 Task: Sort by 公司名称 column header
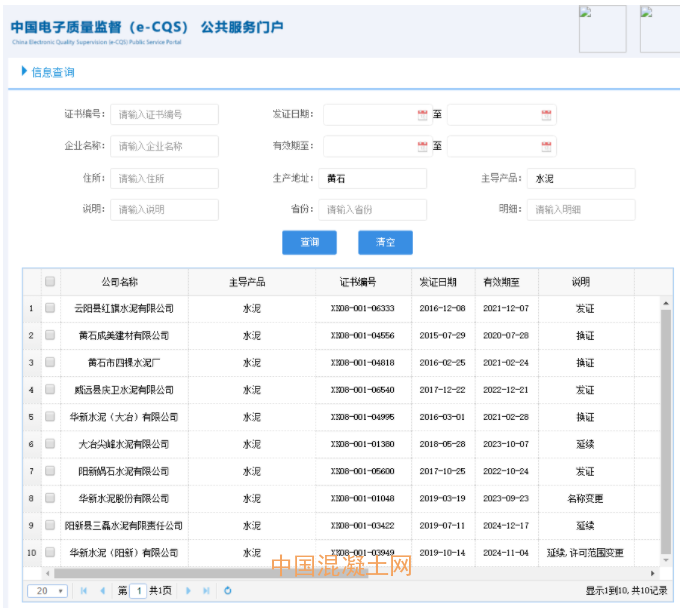click(120, 282)
